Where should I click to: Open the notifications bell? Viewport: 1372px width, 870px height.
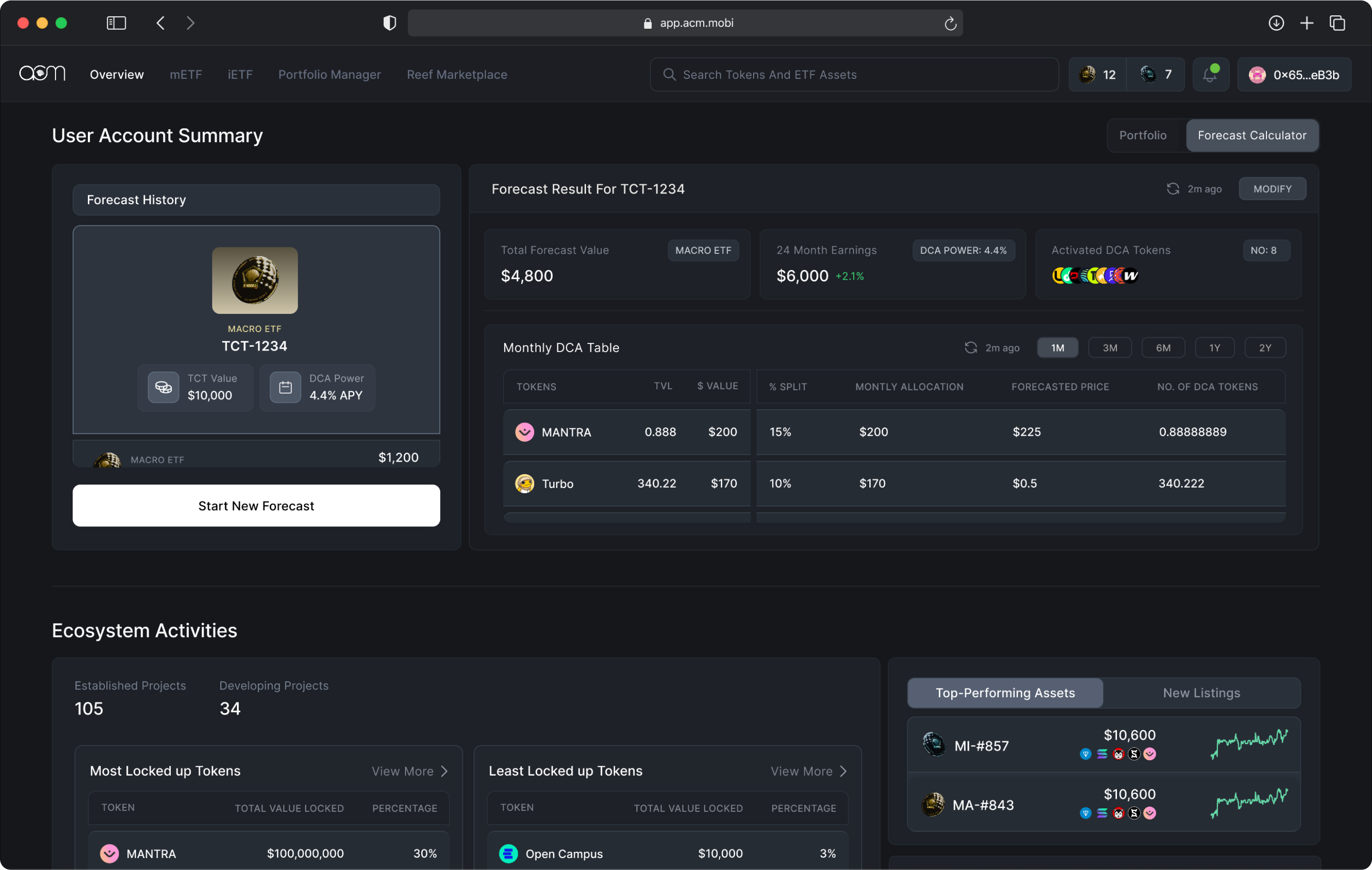[x=1210, y=74]
